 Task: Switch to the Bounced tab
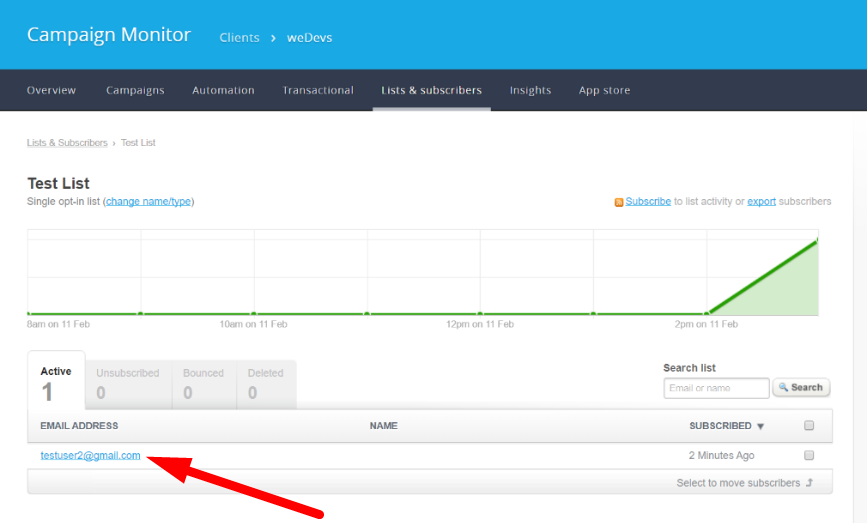(204, 385)
